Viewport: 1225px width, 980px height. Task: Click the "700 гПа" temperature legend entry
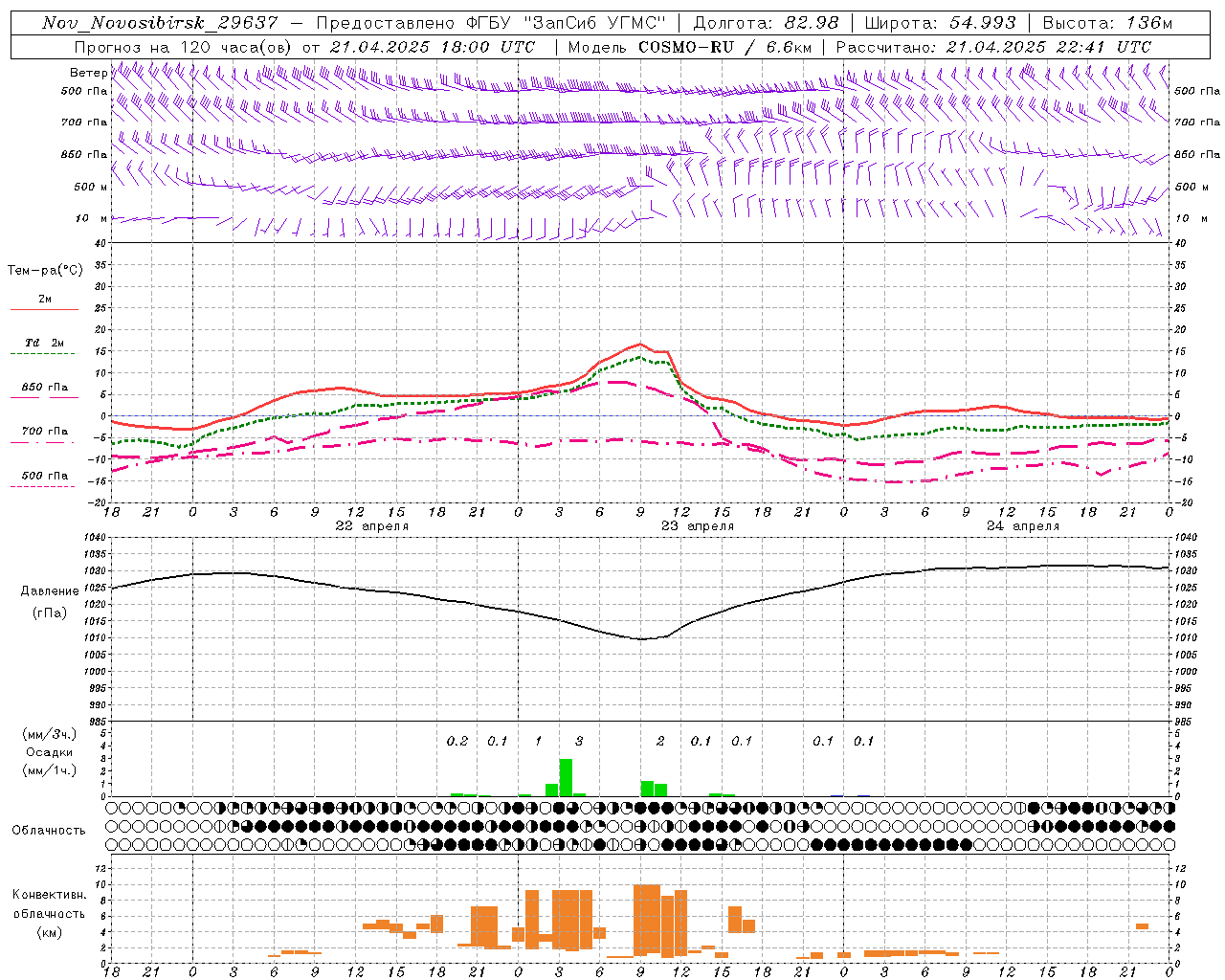click(45, 431)
